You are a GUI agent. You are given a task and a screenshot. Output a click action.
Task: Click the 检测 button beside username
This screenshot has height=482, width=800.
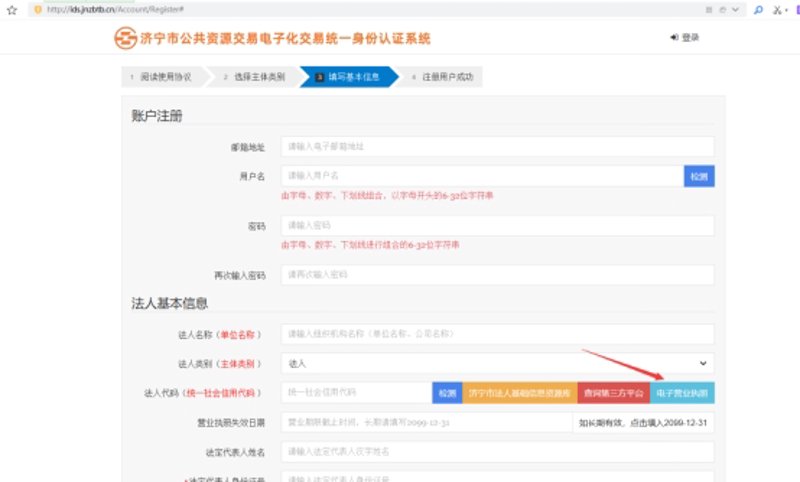[x=699, y=176]
